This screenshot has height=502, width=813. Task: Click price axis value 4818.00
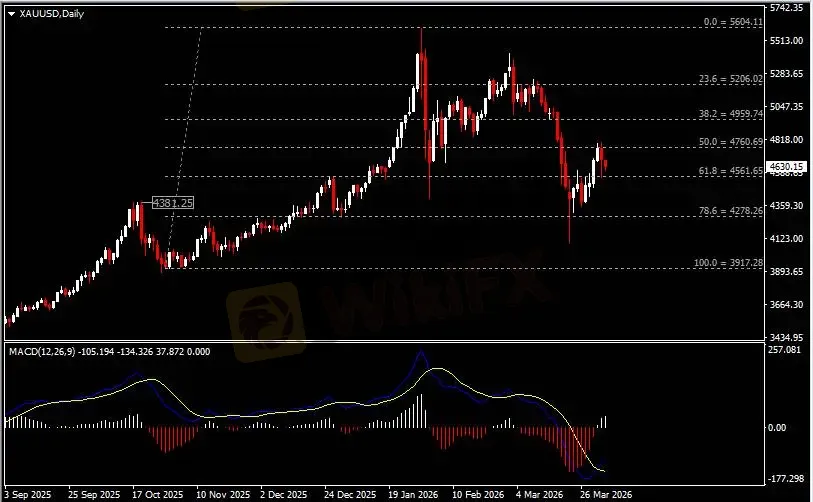tap(787, 140)
